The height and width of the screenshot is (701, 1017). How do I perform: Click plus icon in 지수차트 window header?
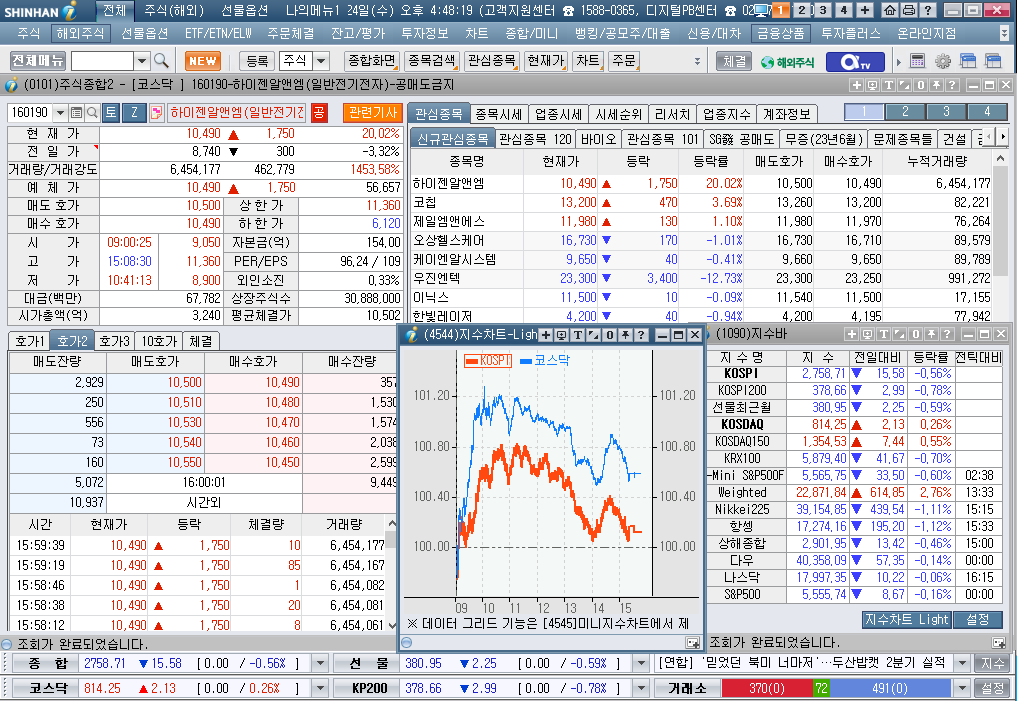pos(545,335)
